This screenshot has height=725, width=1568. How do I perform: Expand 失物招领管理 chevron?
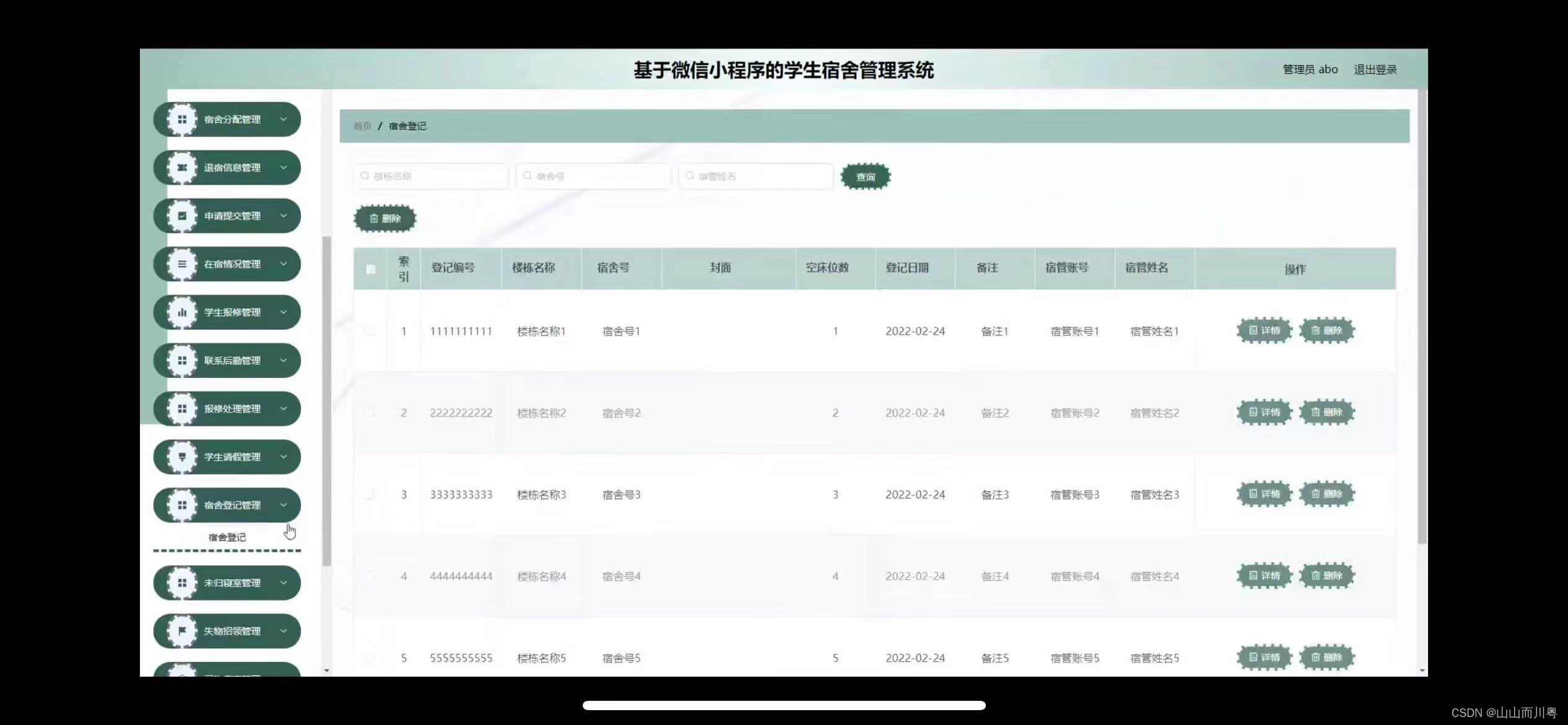pos(284,631)
